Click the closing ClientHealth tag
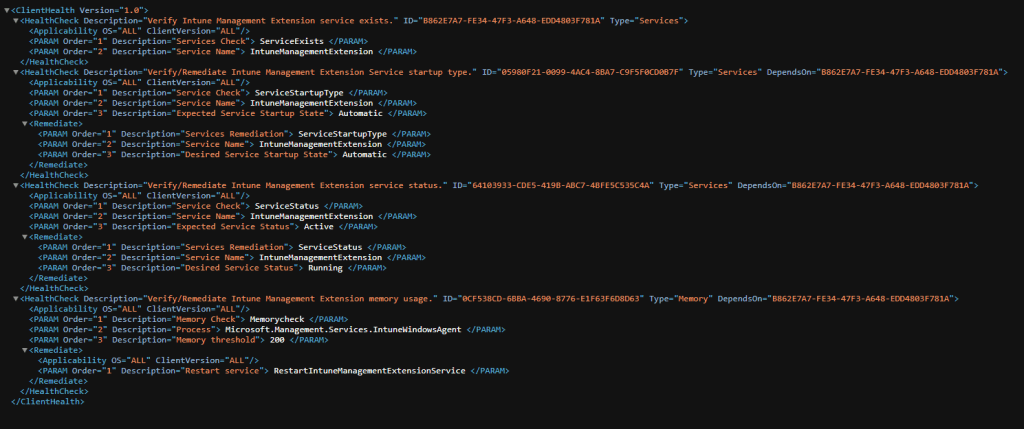Image resolution: width=1024 pixels, height=429 pixels. pyautogui.click(x=46, y=401)
